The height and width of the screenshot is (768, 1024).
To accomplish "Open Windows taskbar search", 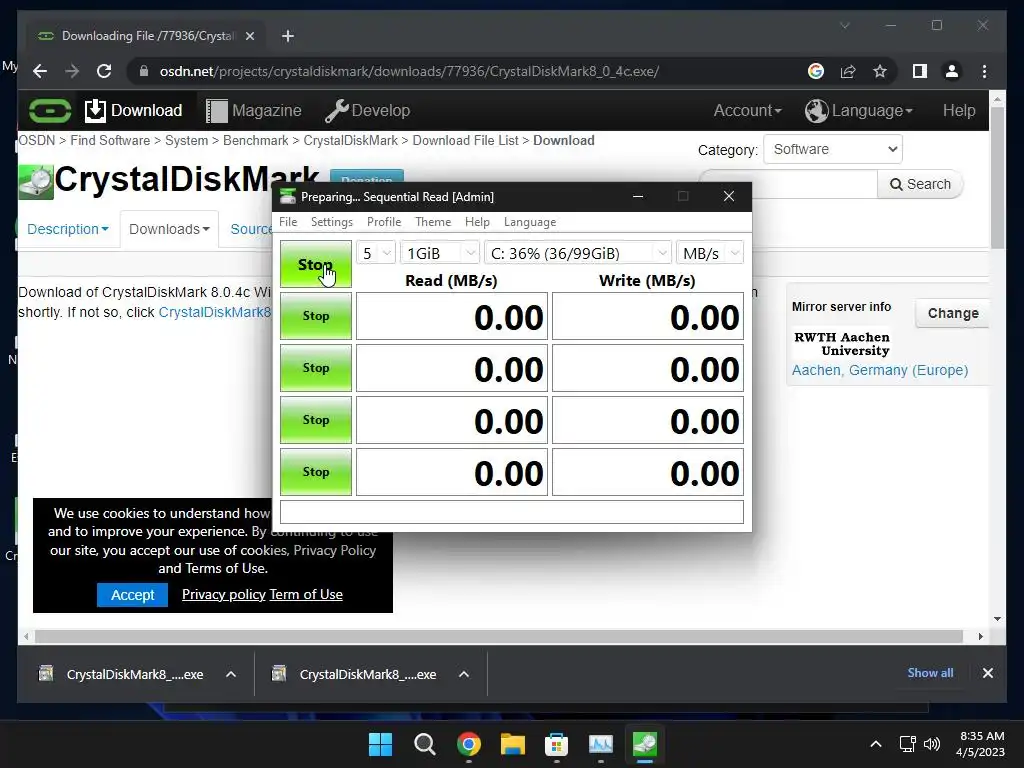I will click(x=424, y=744).
